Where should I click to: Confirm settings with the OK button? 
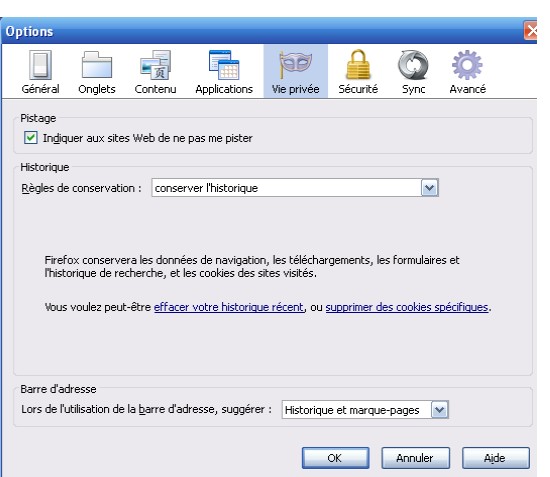click(335, 458)
